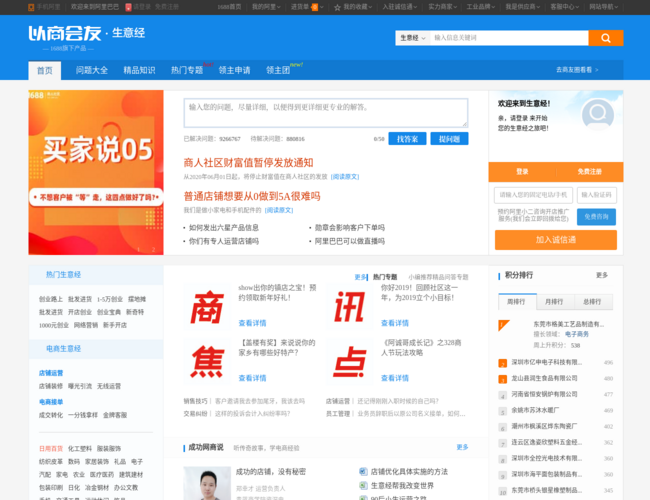Open the 精品知识 navigation tab
This screenshot has height=500, width=650.
[139, 70]
